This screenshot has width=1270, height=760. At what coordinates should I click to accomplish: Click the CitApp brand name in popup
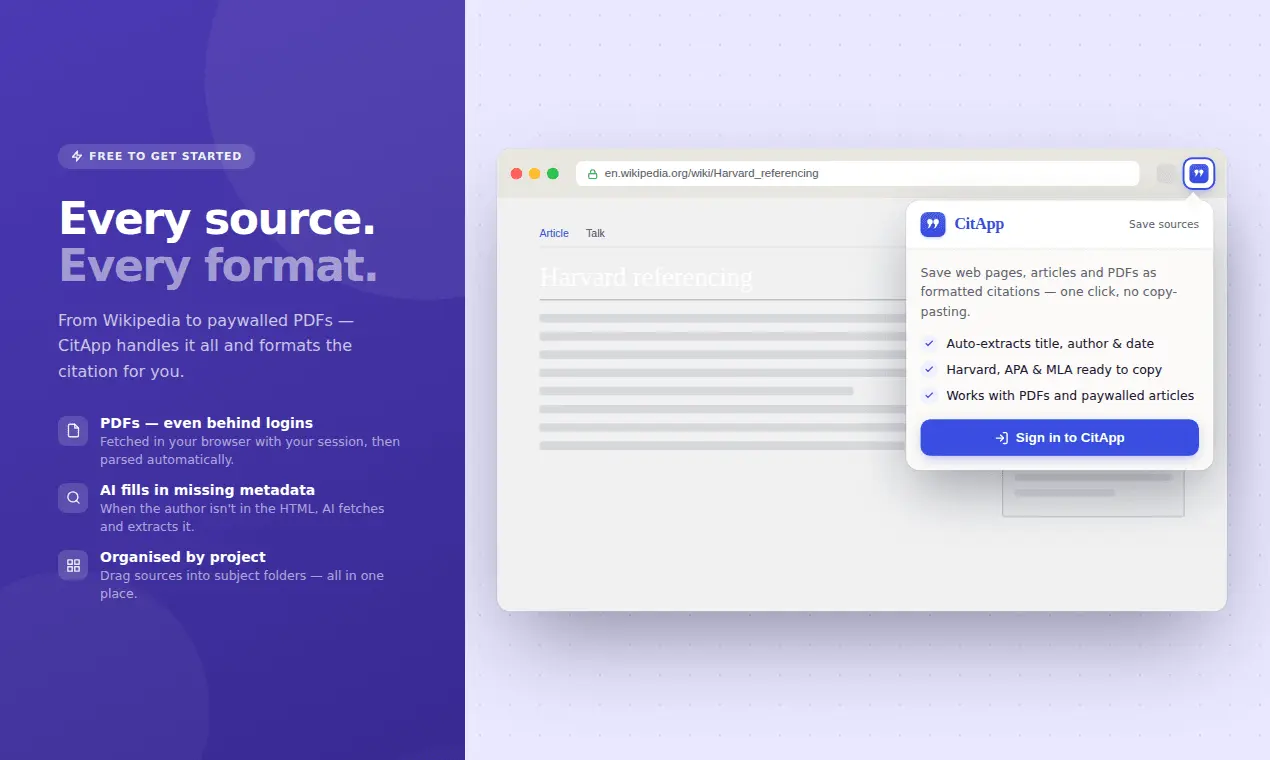pos(979,224)
